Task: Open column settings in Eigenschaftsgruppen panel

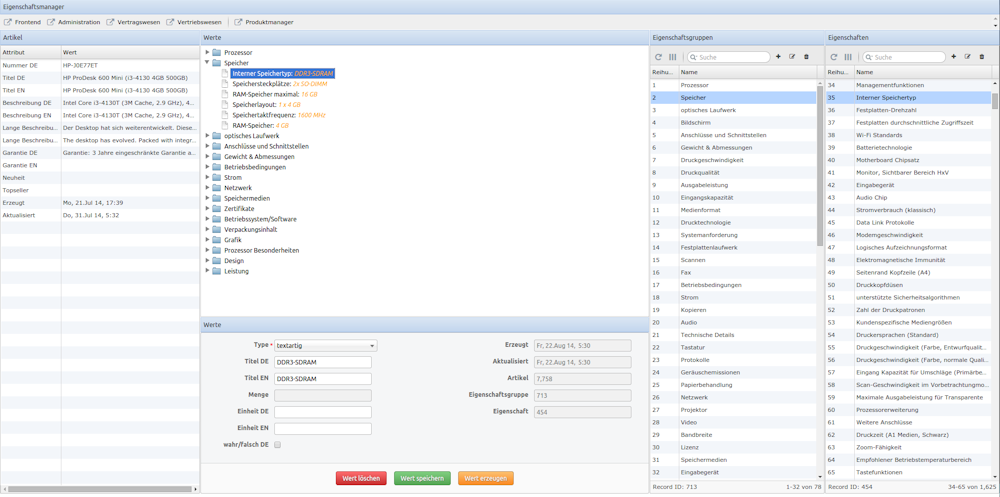Action: pos(672,57)
